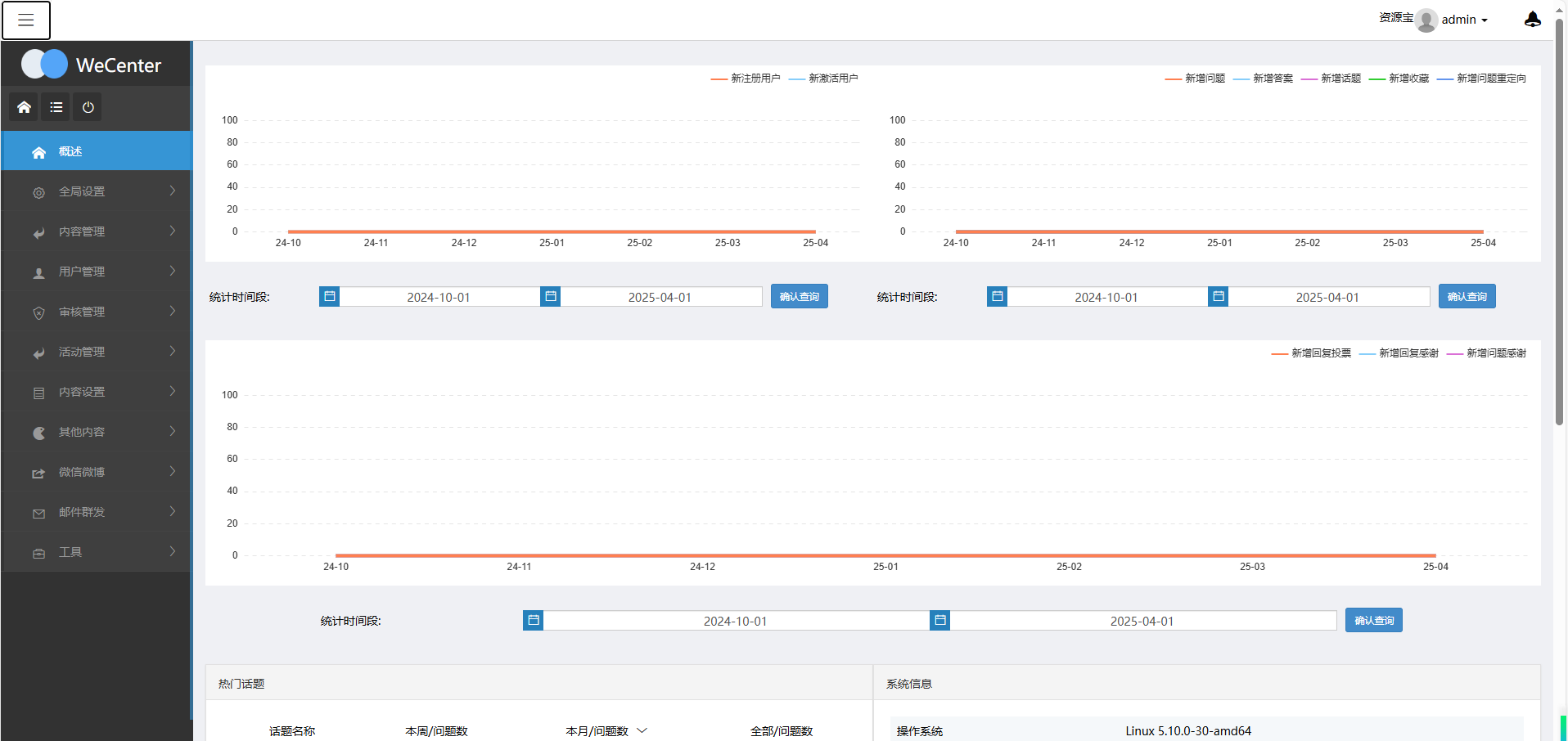The width and height of the screenshot is (1568, 741).
Task: Open calendar icon beside bottom chart's 2025-04-01 field
Action: (x=940, y=620)
